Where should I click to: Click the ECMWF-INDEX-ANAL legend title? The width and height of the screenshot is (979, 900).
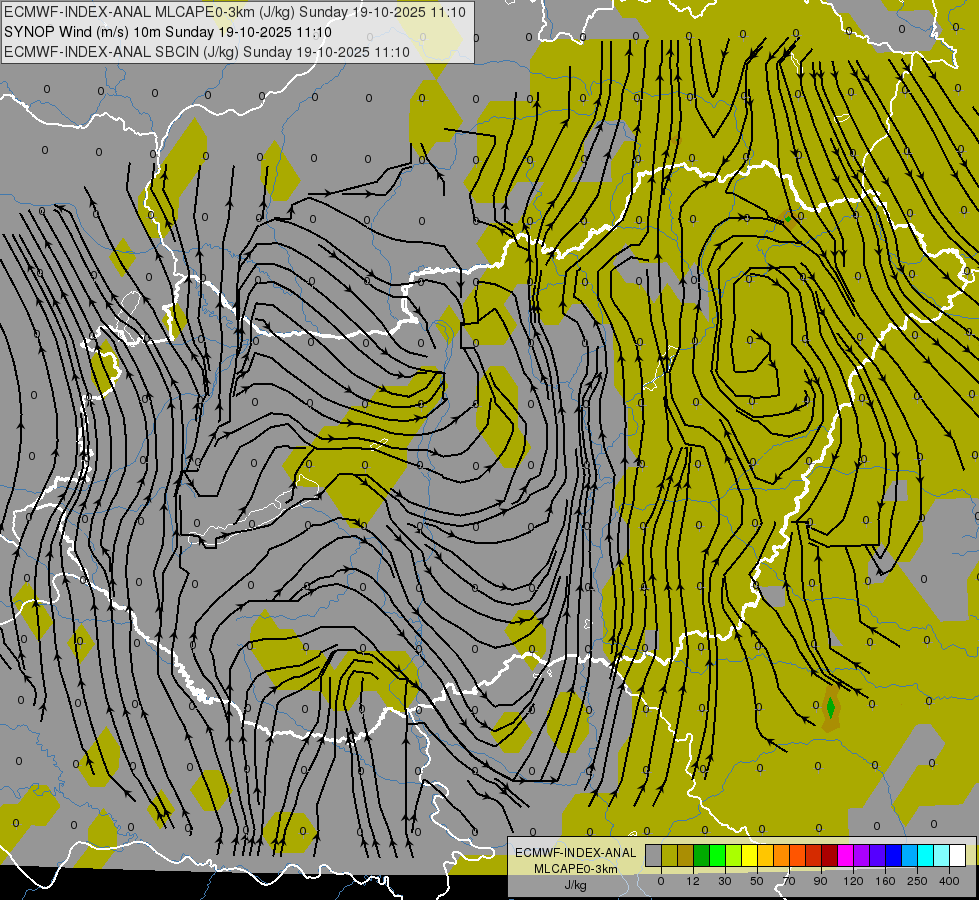point(575,853)
